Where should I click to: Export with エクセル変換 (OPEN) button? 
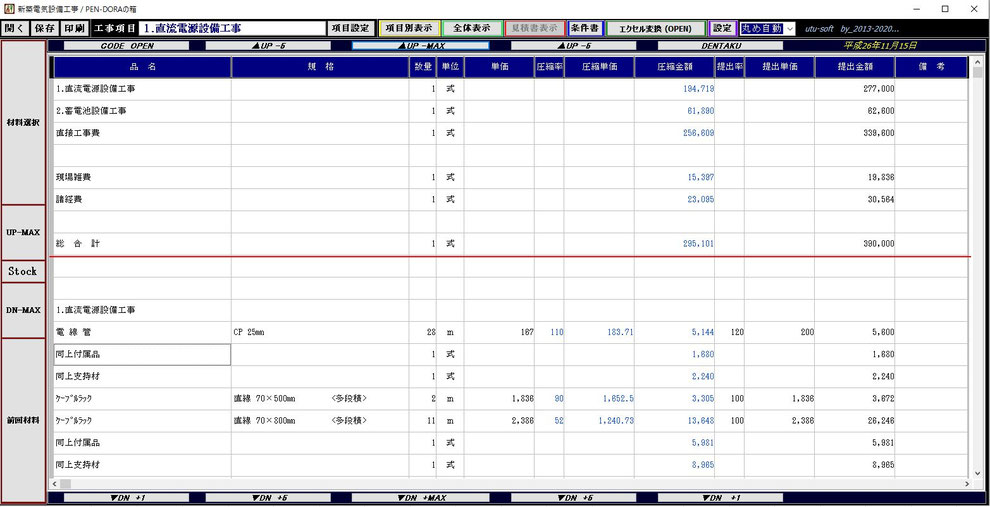coord(655,28)
